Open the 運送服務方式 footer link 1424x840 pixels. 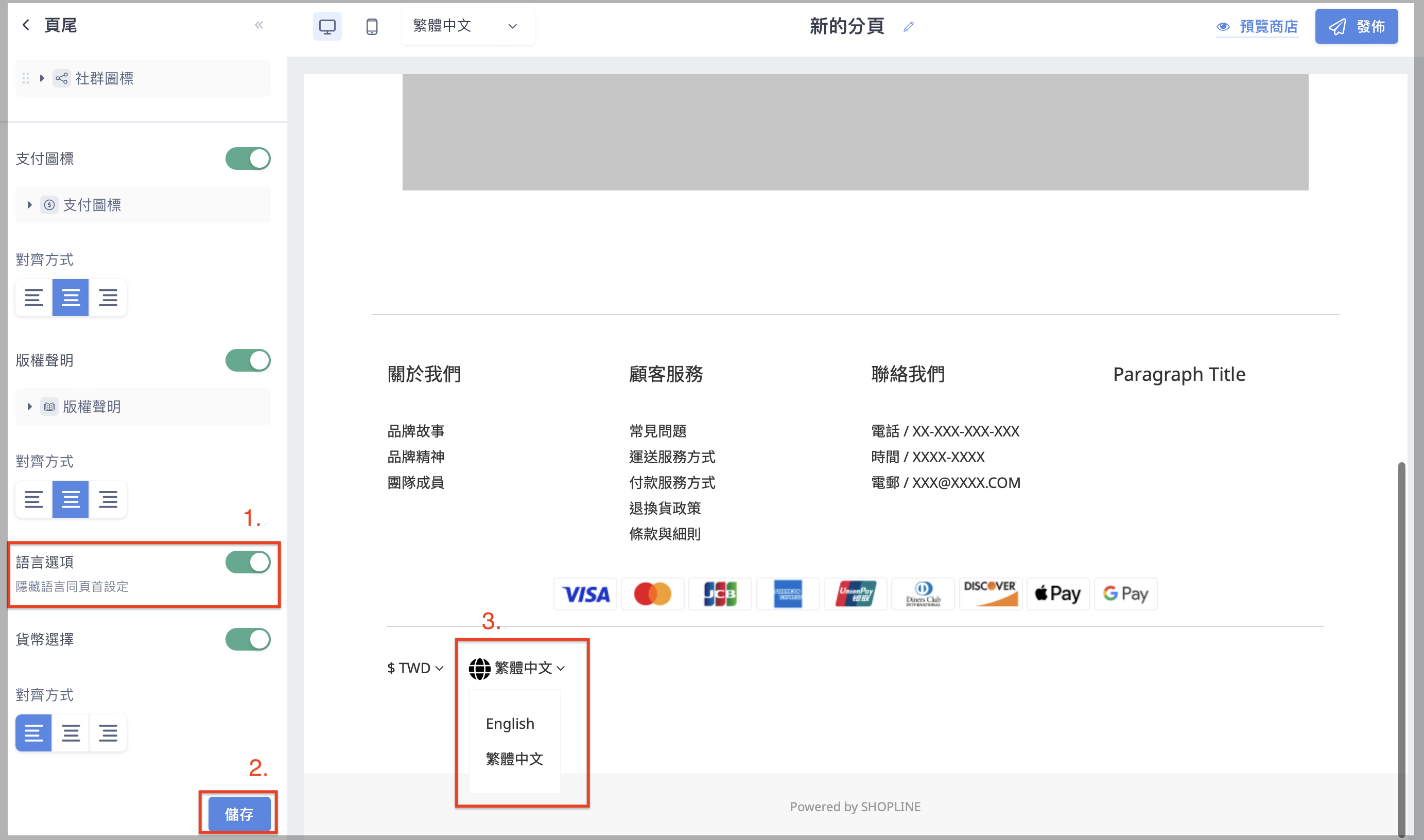coord(672,457)
